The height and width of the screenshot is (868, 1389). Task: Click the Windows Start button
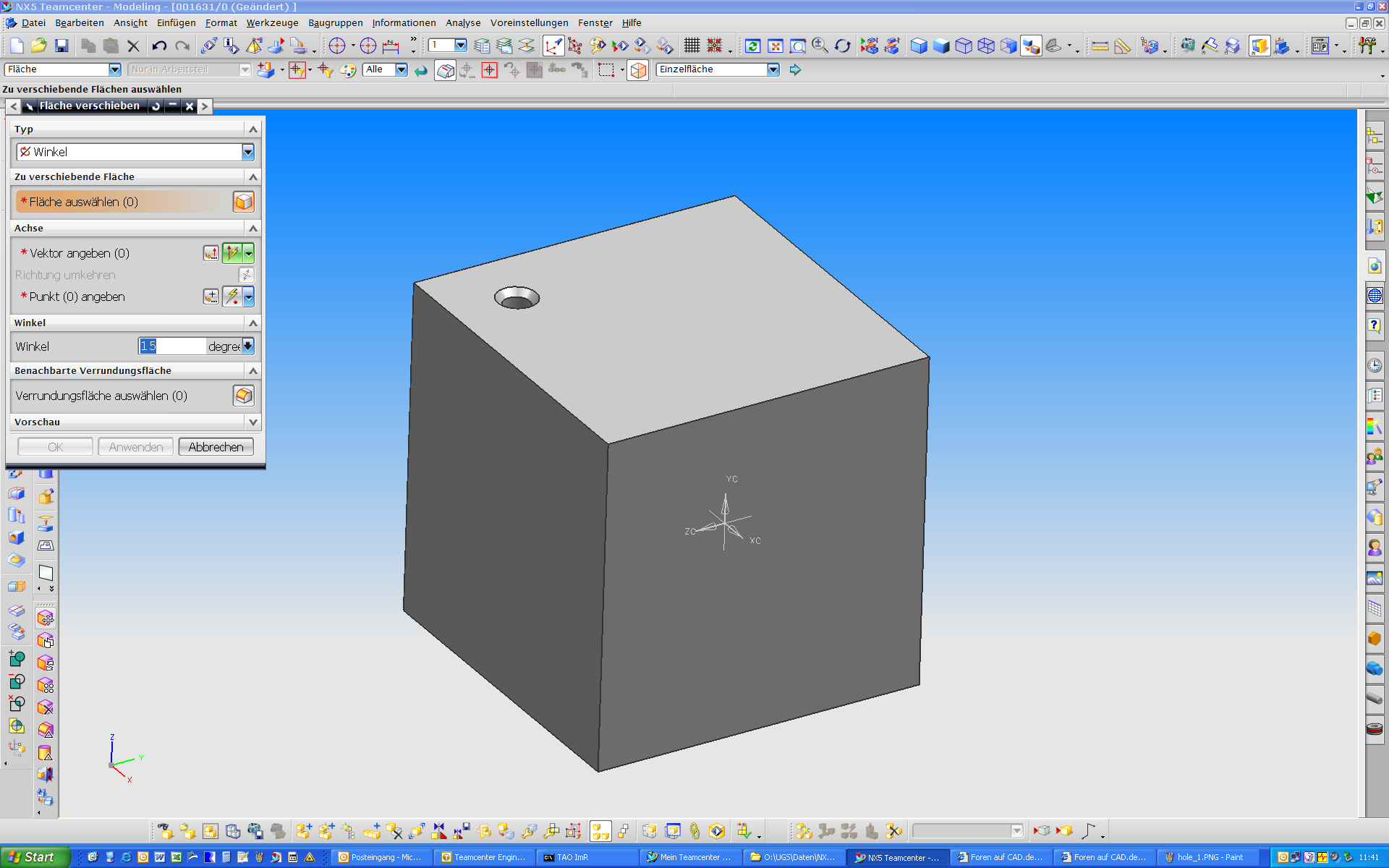coord(34,857)
